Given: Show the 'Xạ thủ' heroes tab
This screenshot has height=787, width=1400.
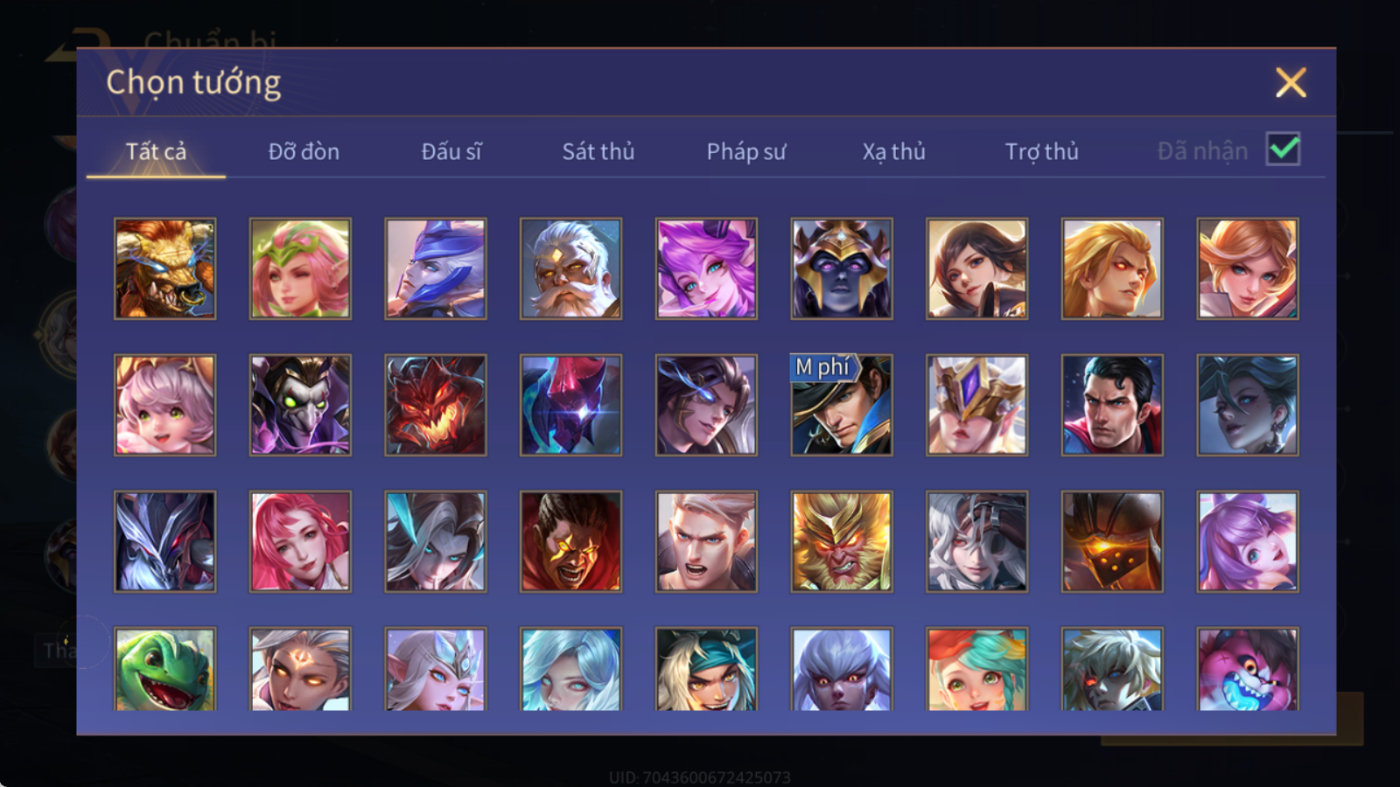Looking at the screenshot, I should [894, 151].
